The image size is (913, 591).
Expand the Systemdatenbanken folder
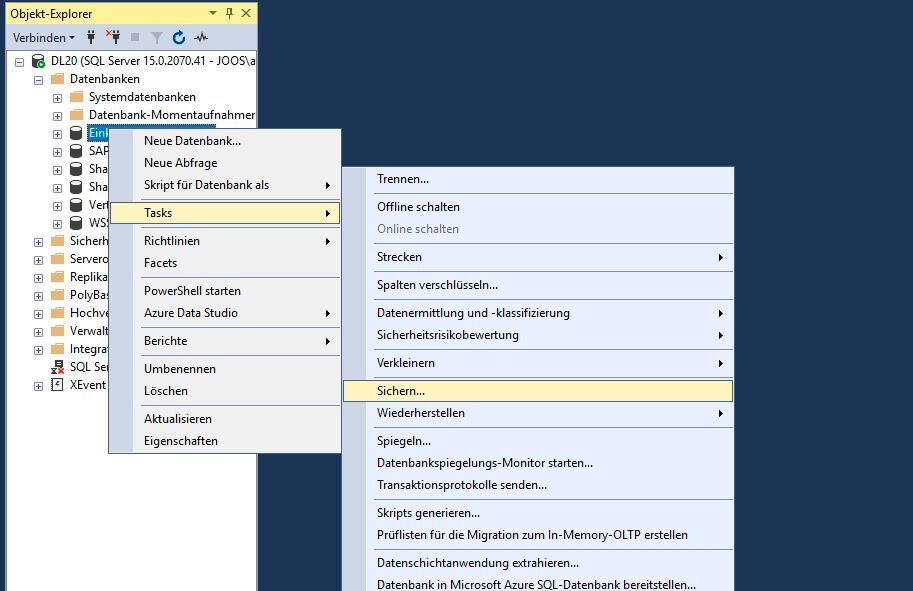[57, 96]
